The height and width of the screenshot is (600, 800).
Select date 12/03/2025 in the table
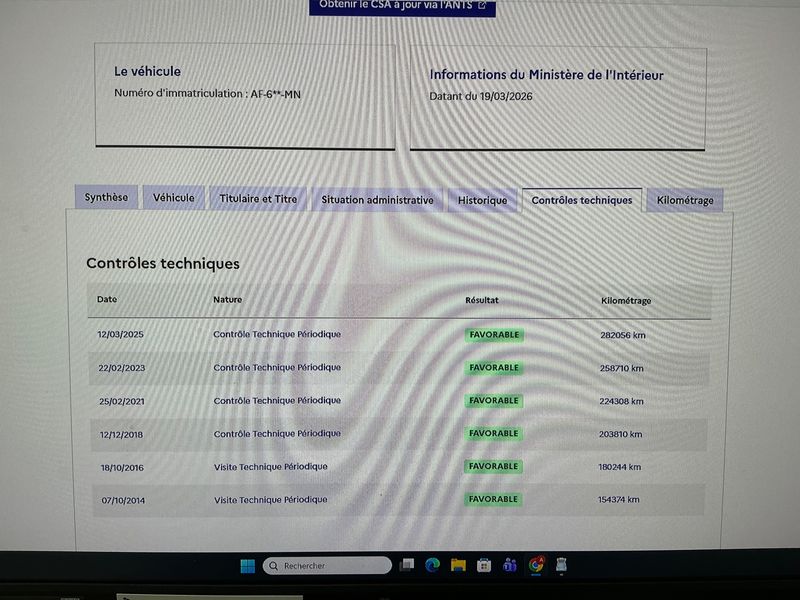[x=120, y=334]
